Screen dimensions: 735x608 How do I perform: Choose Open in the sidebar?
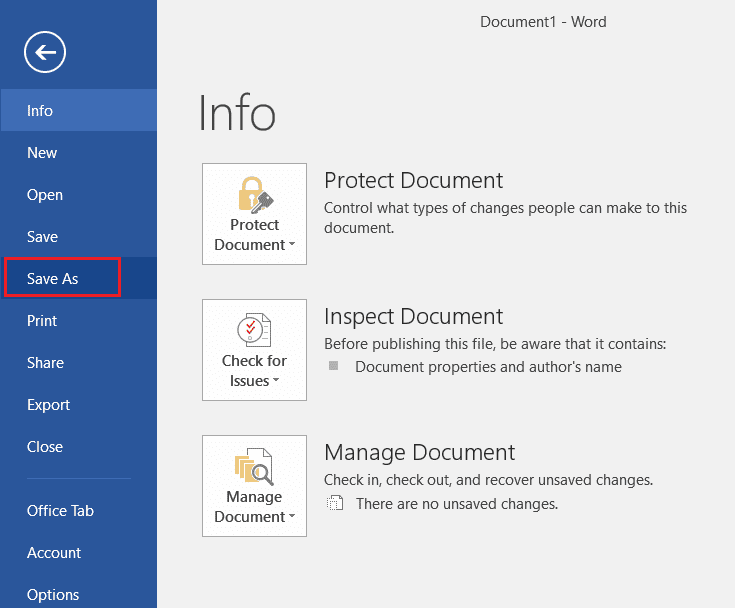tap(79, 195)
